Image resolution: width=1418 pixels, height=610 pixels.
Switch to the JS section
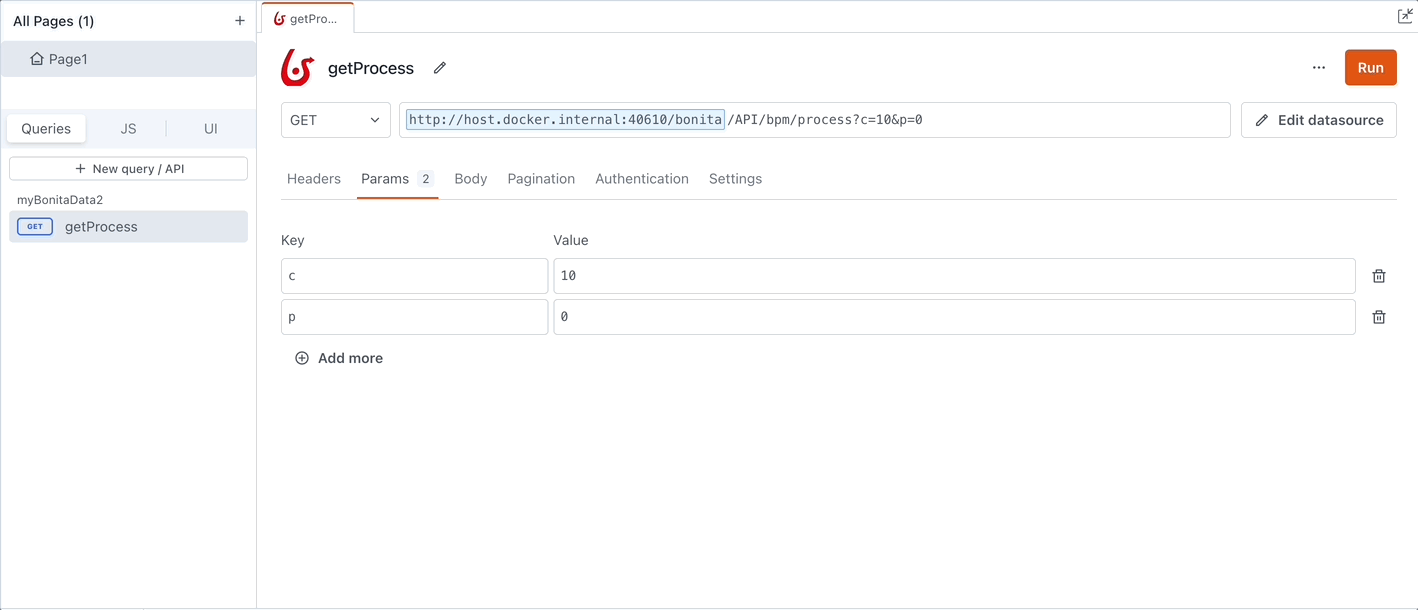tap(128, 129)
